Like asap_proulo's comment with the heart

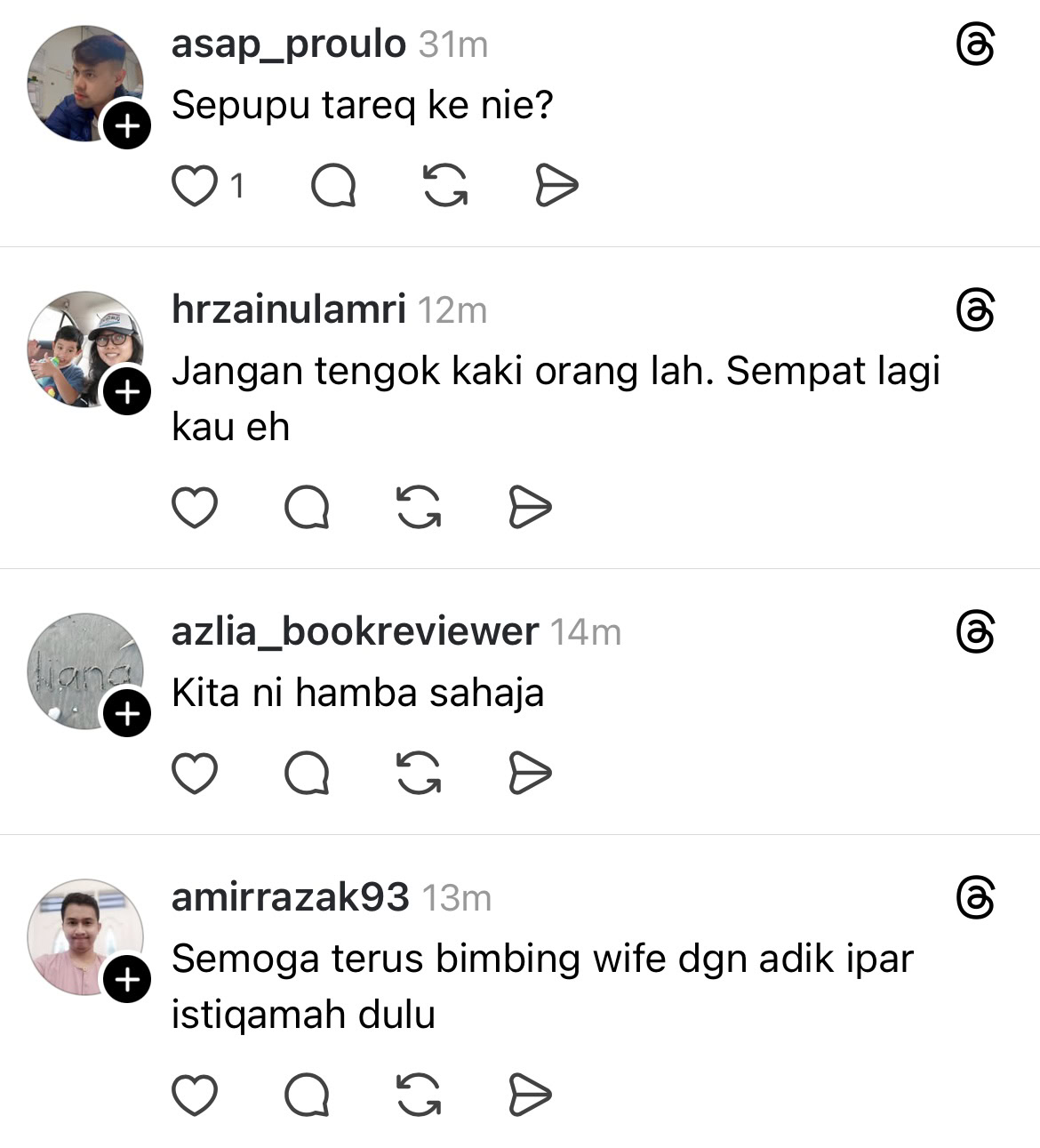pos(194,186)
